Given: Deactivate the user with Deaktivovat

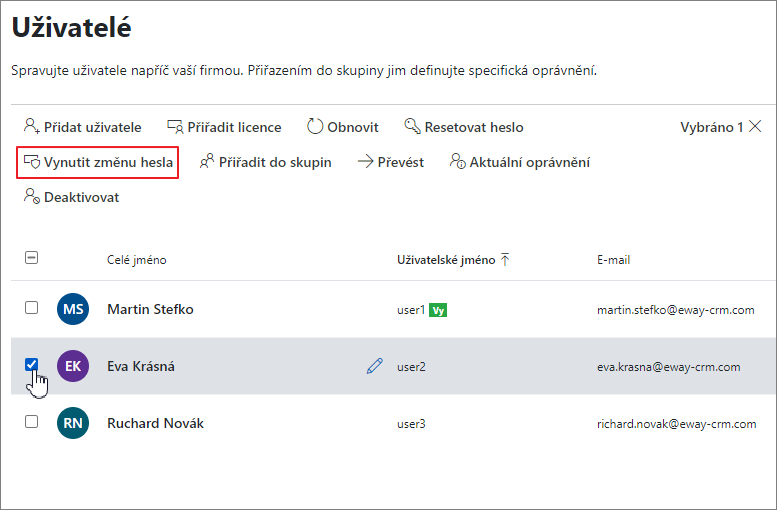Looking at the screenshot, I should point(71,197).
